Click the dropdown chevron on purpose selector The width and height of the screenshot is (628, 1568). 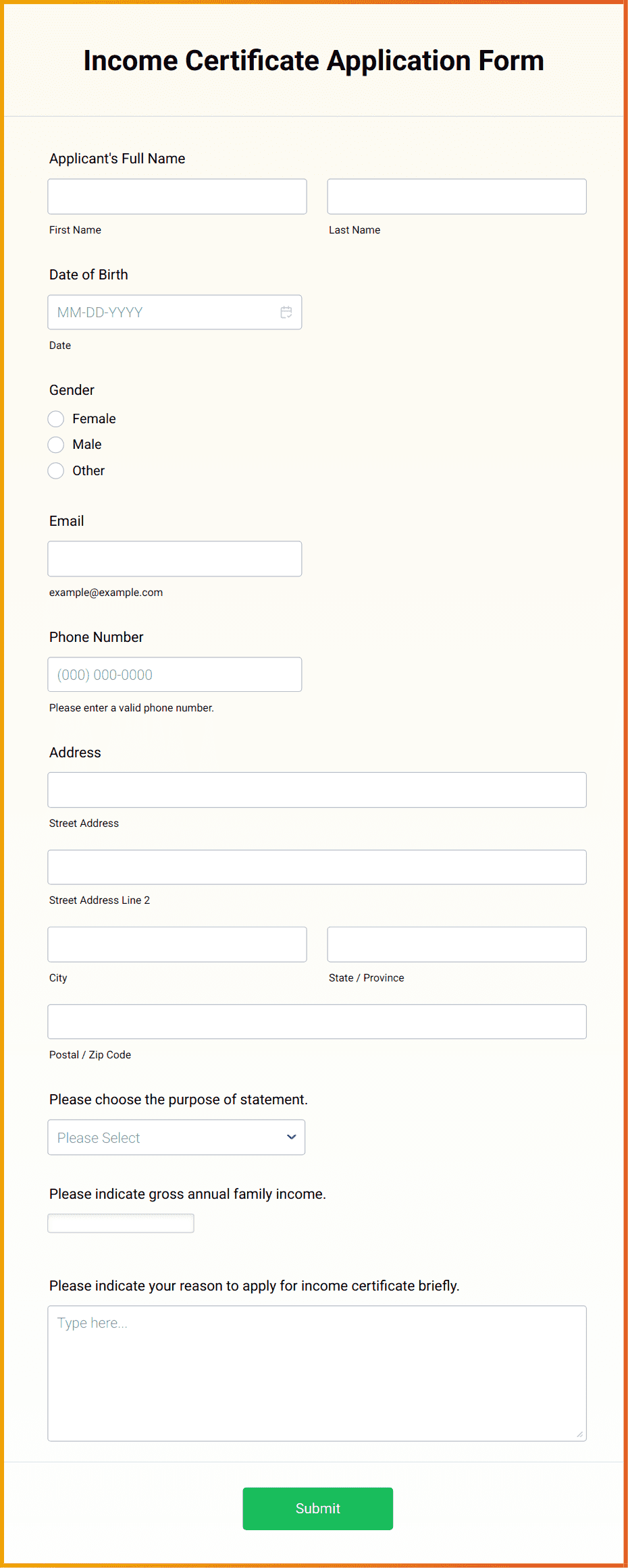pos(290,1137)
